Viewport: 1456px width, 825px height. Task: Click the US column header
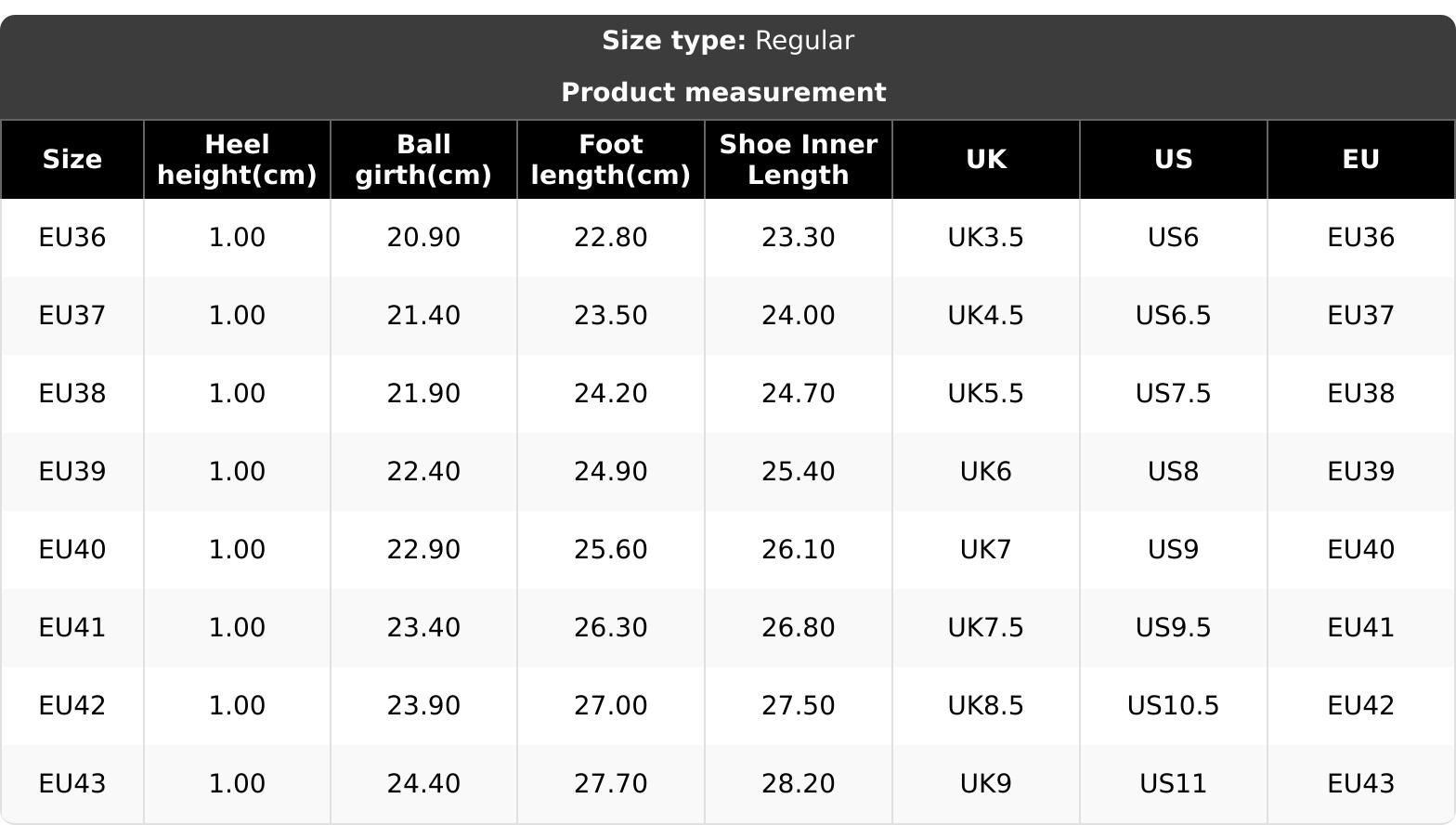click(x=1173, y=160)
